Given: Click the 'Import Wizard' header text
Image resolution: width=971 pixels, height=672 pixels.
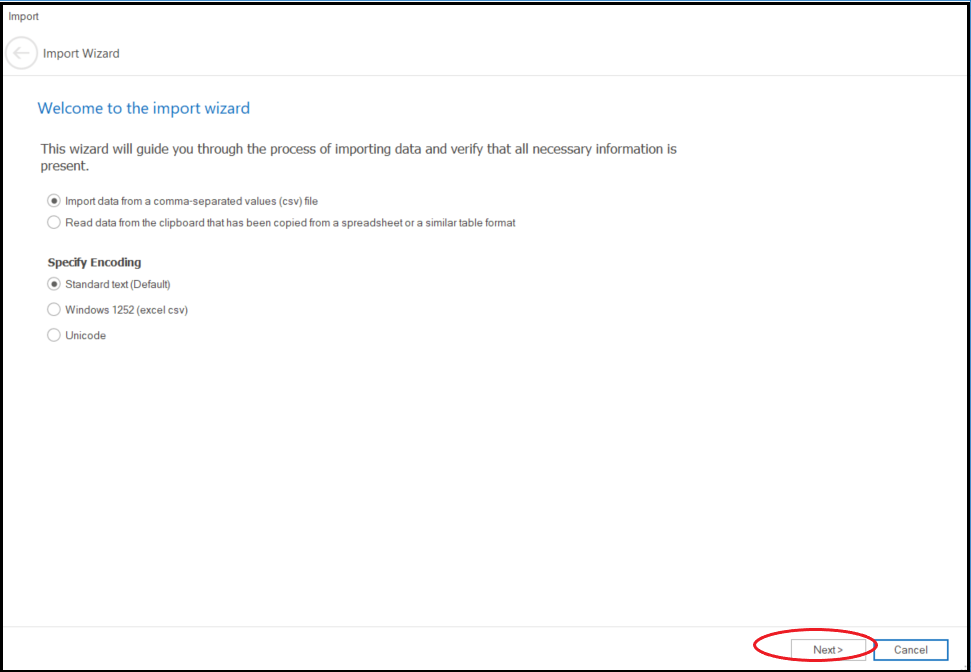Looking at the screenshot, I should point(81,54).
